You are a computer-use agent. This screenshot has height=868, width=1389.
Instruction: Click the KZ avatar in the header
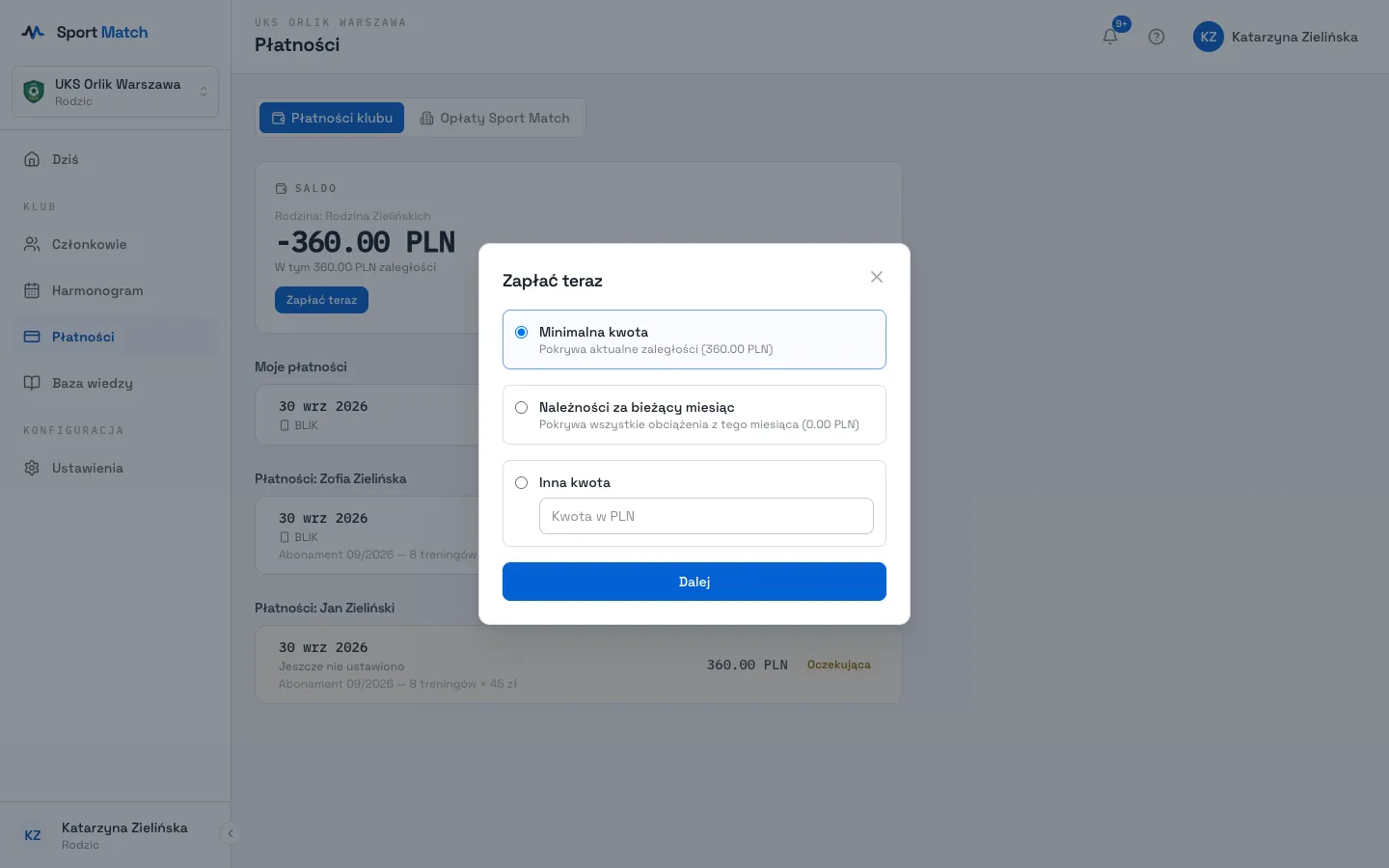[x=1209, y=37]
